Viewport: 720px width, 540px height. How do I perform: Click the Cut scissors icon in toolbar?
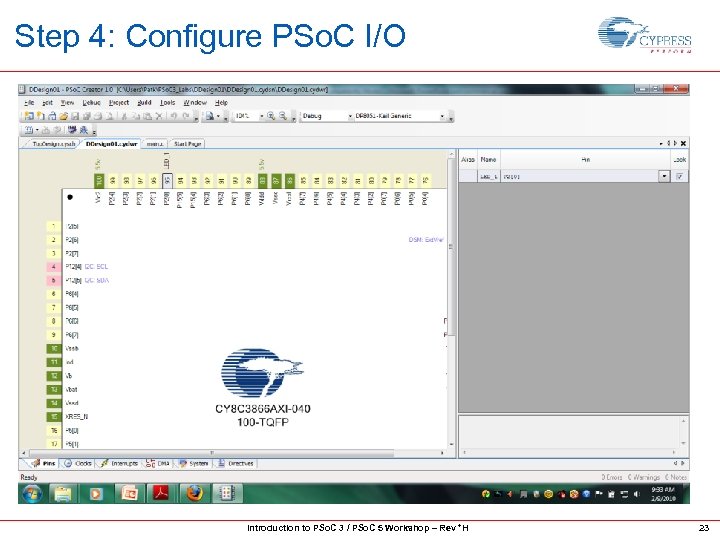124,116
